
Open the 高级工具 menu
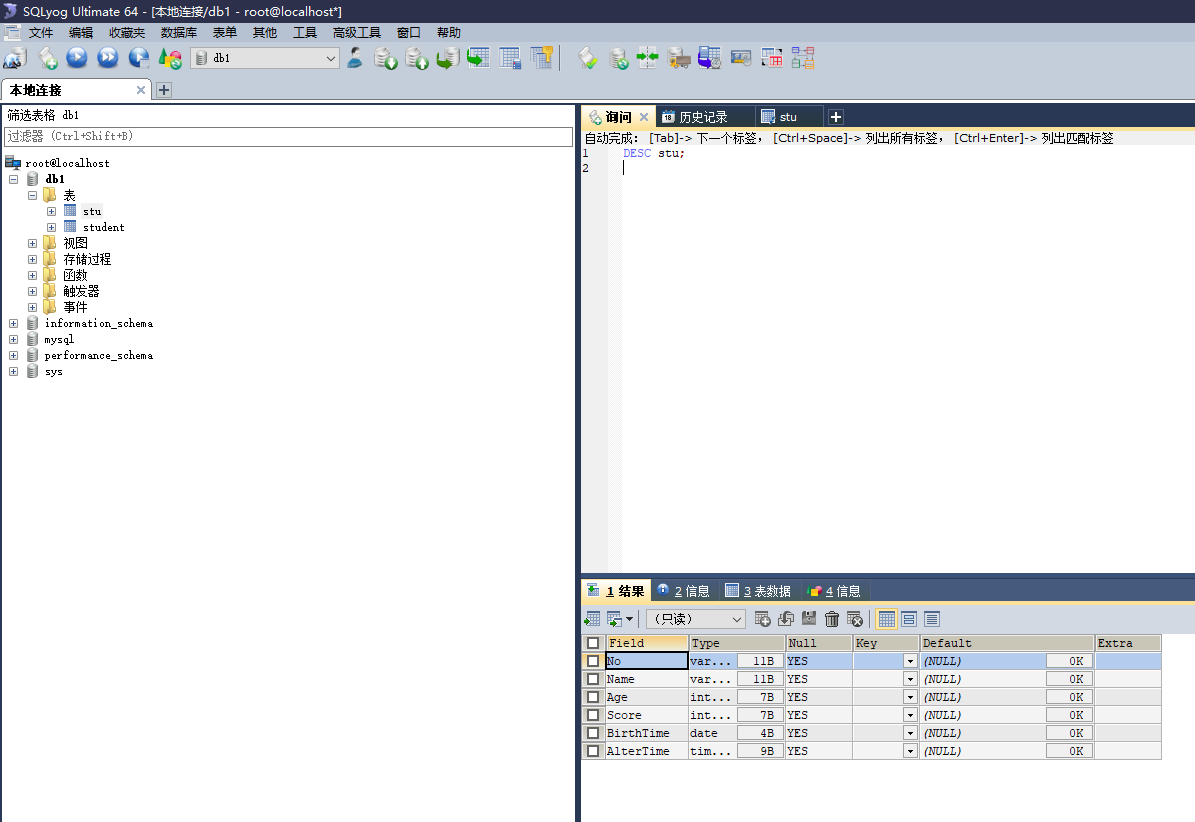(356, 33)
